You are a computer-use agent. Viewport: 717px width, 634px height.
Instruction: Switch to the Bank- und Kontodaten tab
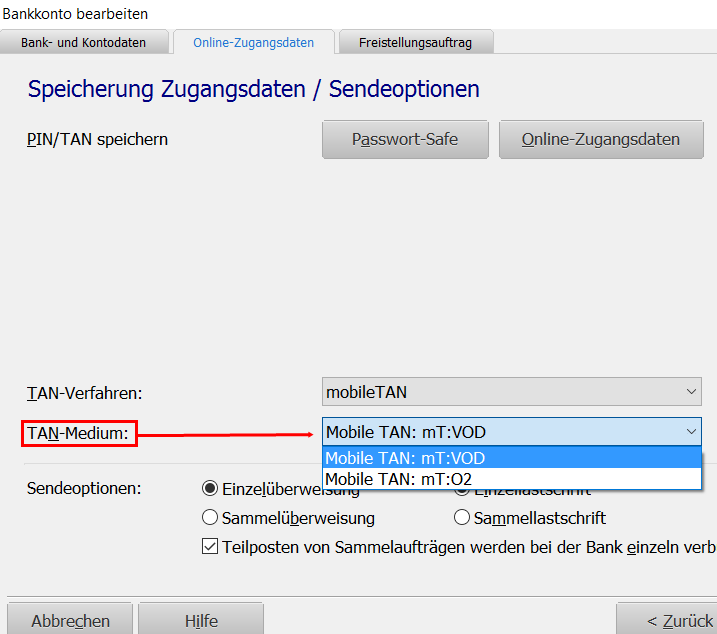(x=85, y=42)
